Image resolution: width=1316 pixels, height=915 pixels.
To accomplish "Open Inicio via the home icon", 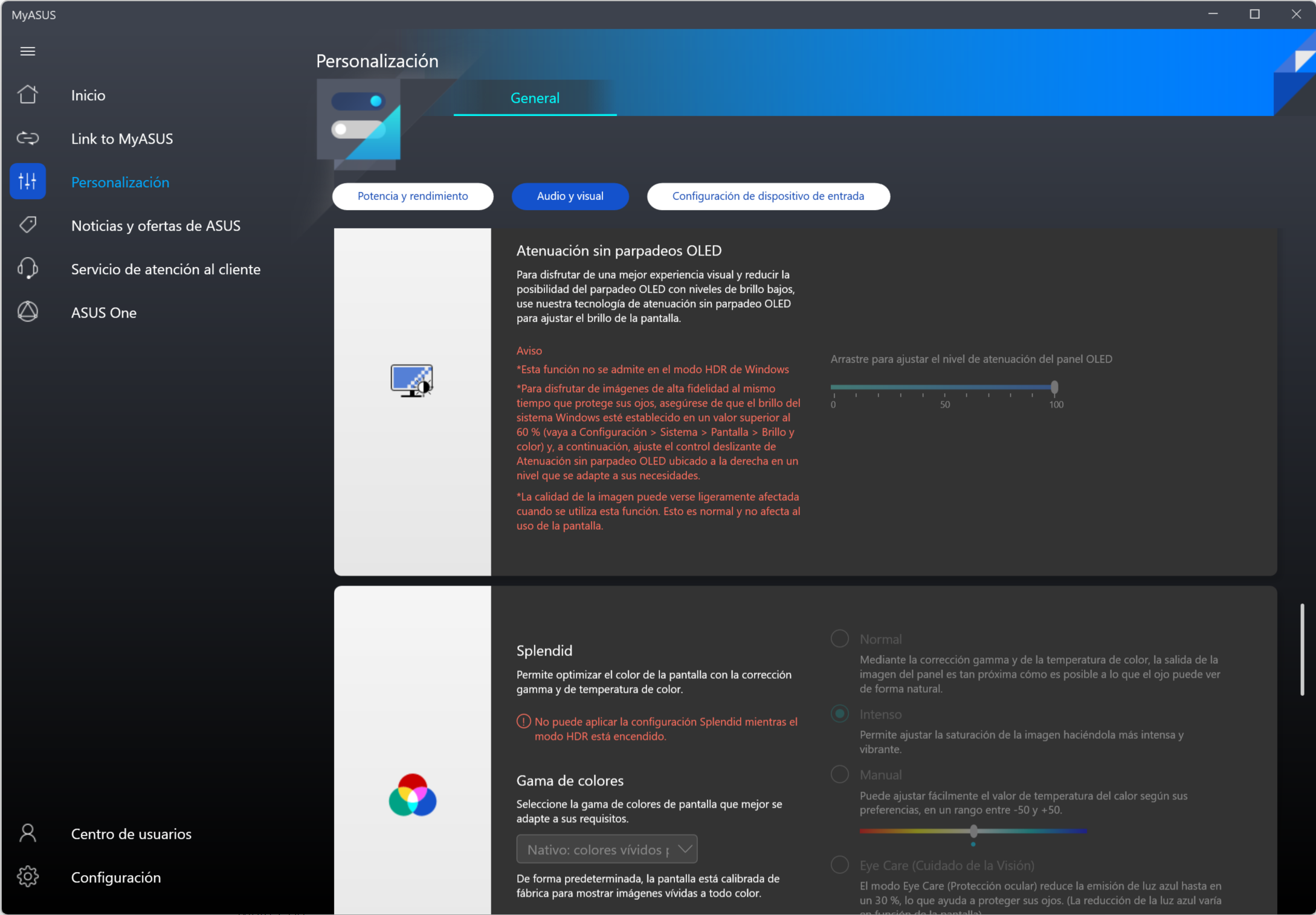I will 28,95.
